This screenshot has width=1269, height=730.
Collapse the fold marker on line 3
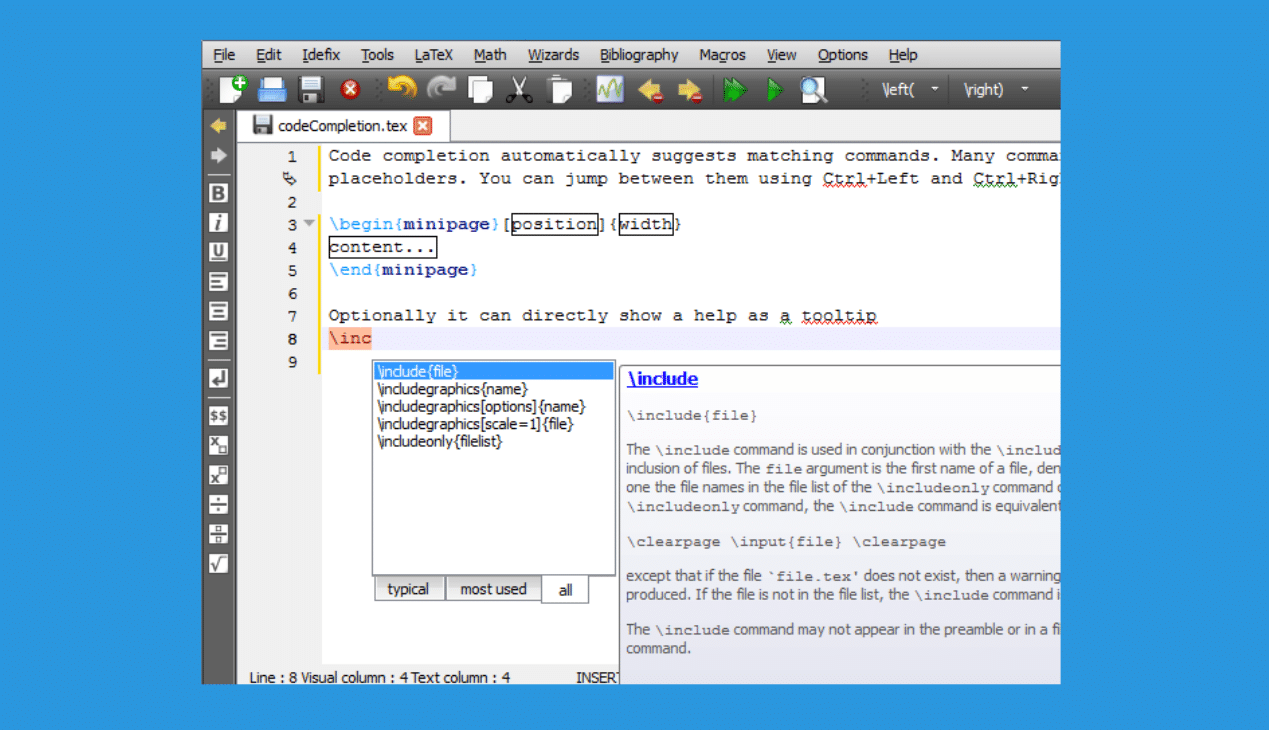309,224
